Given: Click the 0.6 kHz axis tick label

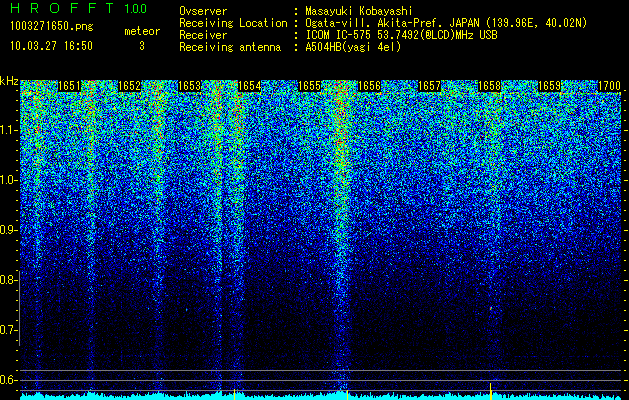Looking at the screenshot, I should pyautogui.click(x=9, y=380).
